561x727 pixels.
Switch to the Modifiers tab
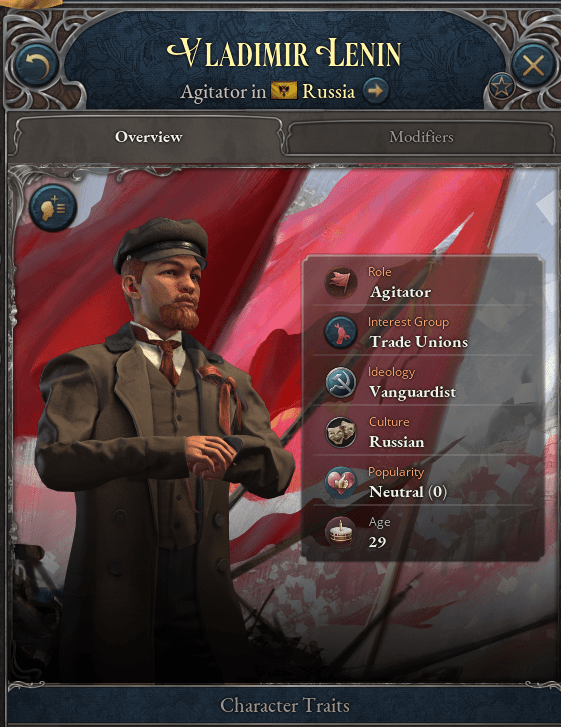click(421, 137)
